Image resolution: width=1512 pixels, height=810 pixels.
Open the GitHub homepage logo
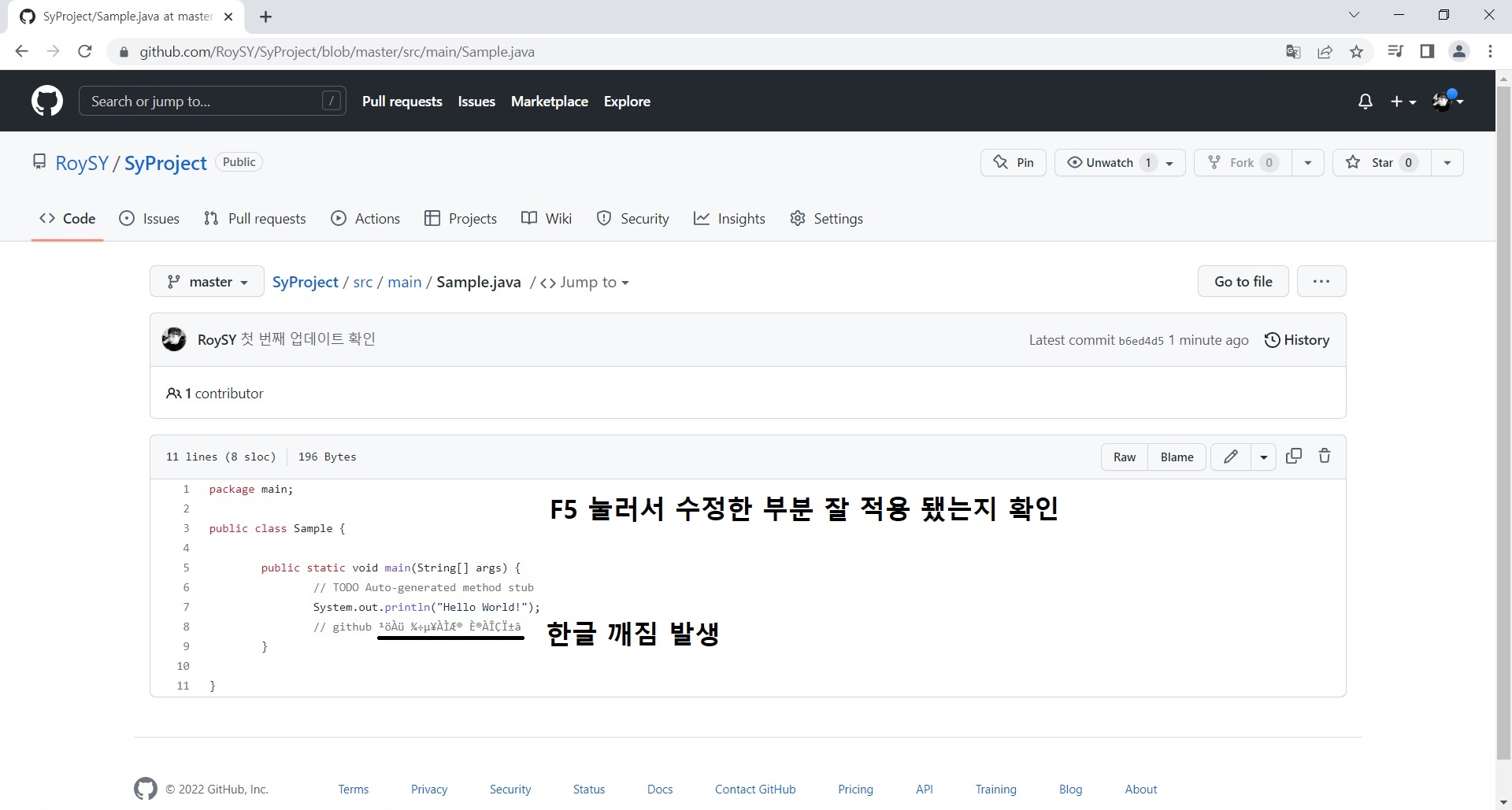coord(47,102)
